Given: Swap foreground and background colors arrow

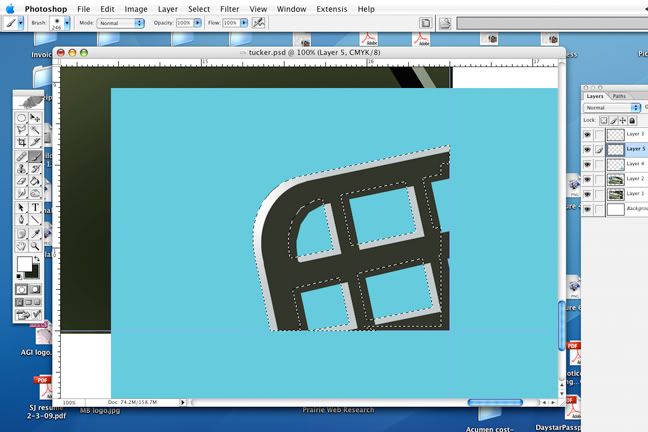Looking at the screenshot, I should (x=37, y=259).
